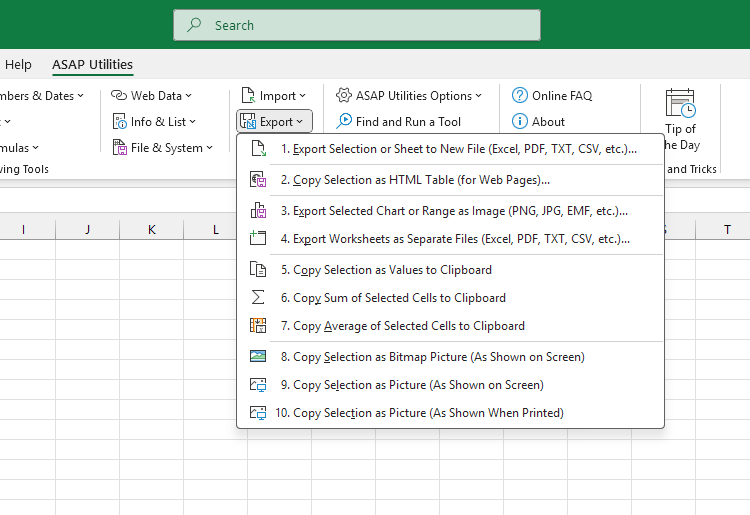The width and height of the screenshot is (750, 515).
Task: Choose Copy Selection as Values to Clipboard
Action: coord(451,270)
